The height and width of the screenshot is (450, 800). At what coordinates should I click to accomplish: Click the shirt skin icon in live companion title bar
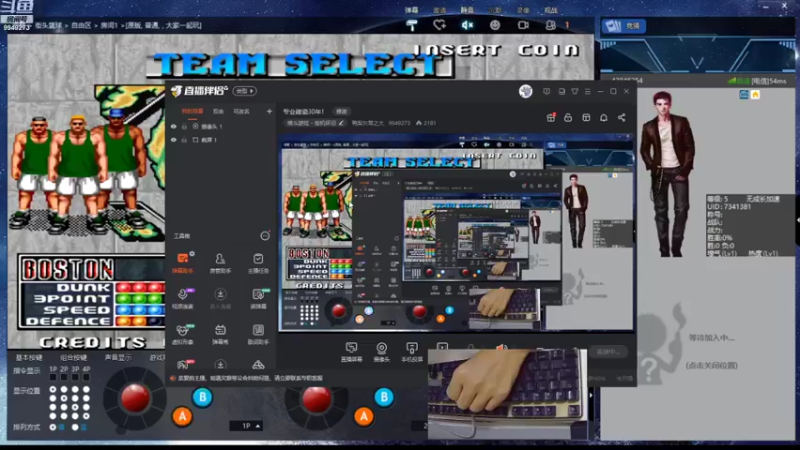click(575, 91)
